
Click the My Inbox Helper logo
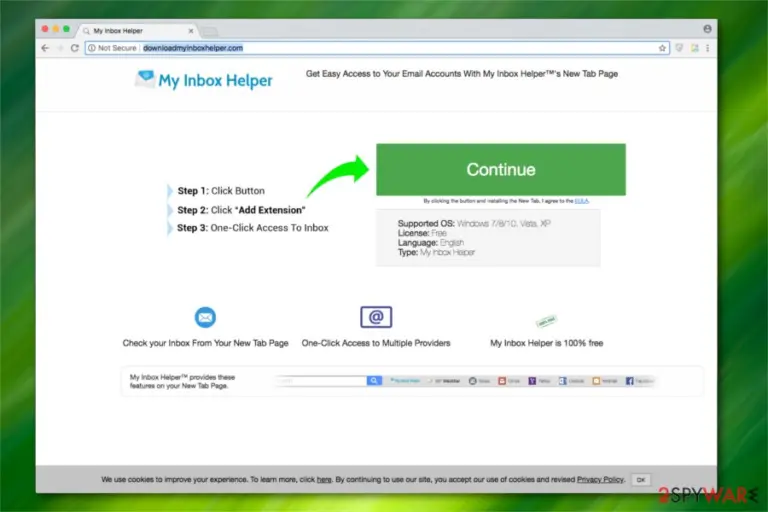(204, 80)
